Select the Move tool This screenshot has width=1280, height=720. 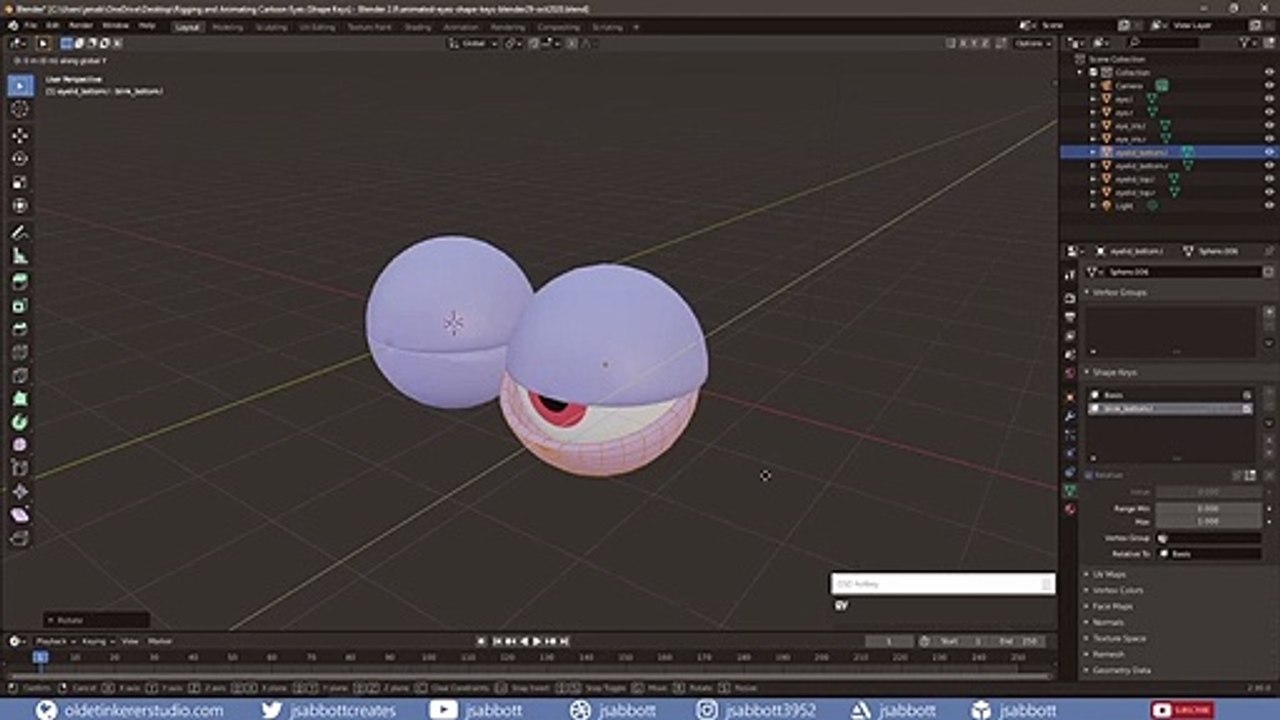20,135
